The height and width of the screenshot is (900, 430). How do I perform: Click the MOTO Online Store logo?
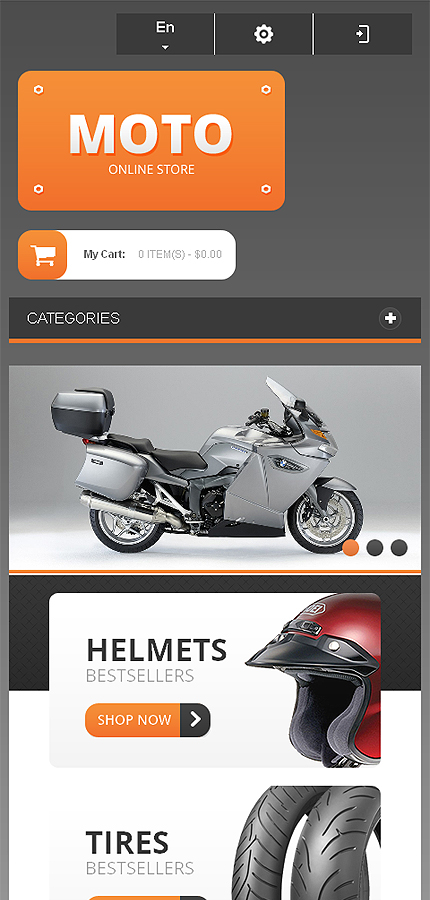(152, 141)
